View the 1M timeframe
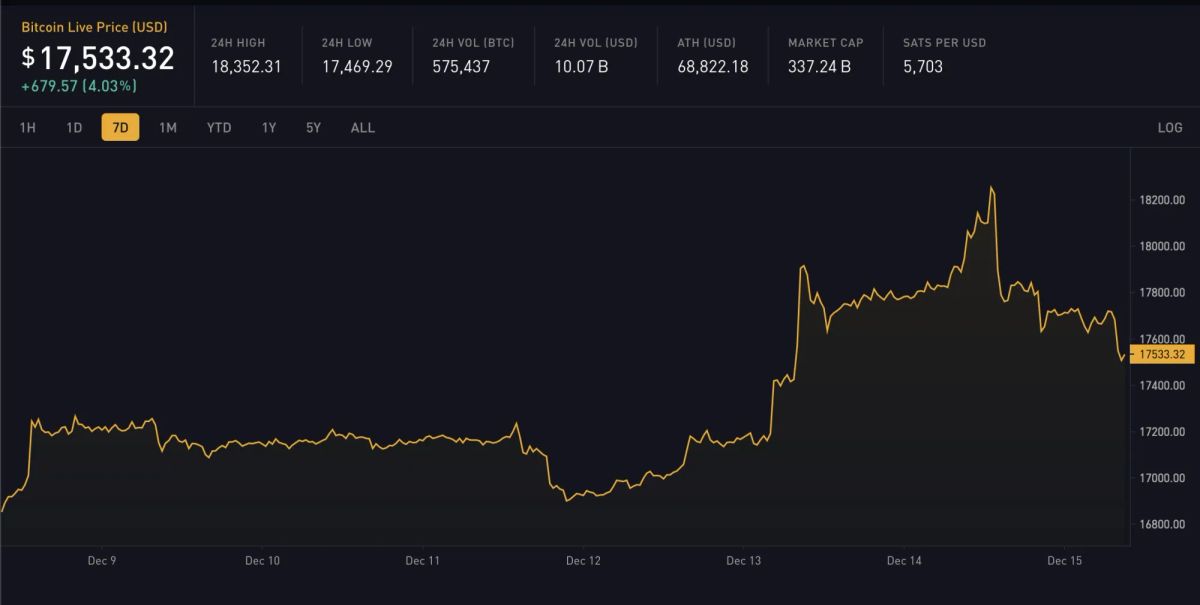Viewport: 1200px width, 605px height. click(x=166, y=128)
